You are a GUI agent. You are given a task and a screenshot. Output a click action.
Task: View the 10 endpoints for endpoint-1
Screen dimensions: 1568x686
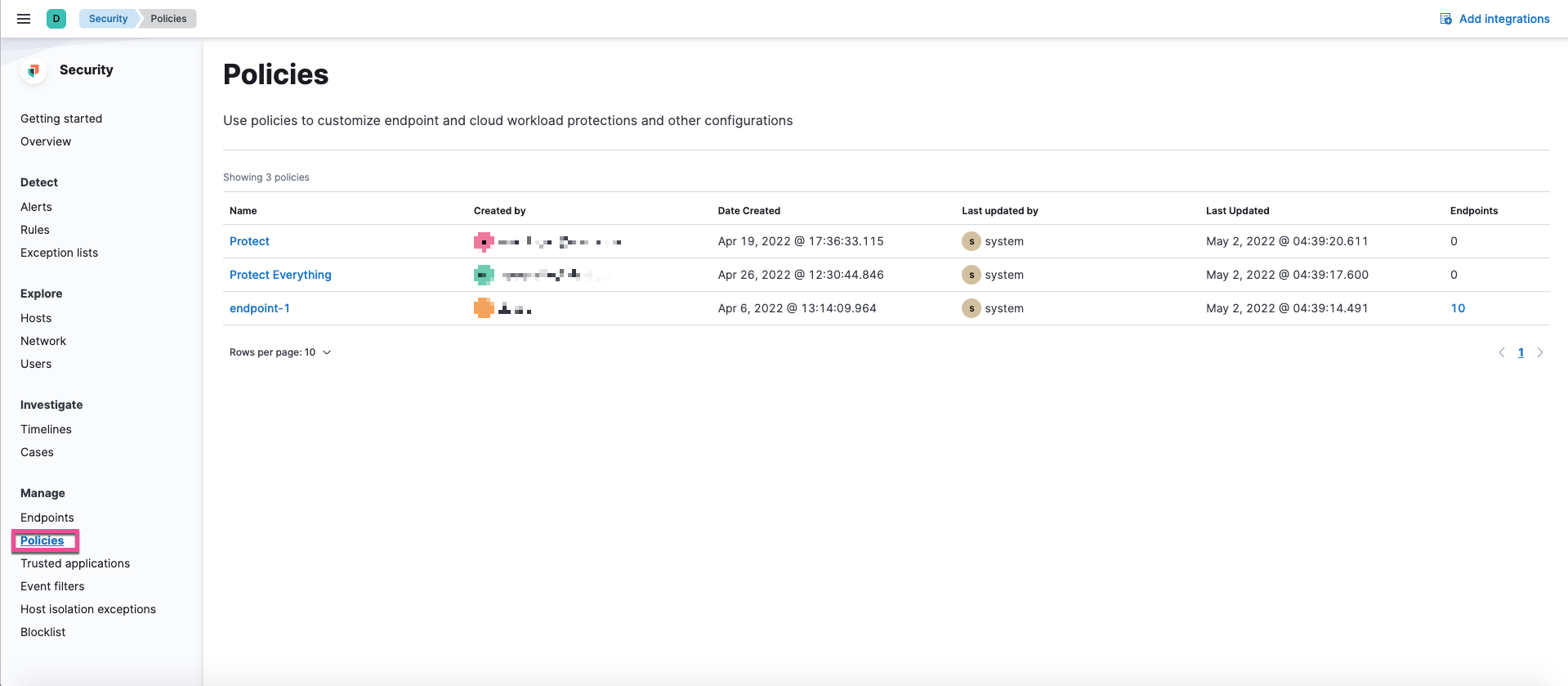click(1458, 308)
